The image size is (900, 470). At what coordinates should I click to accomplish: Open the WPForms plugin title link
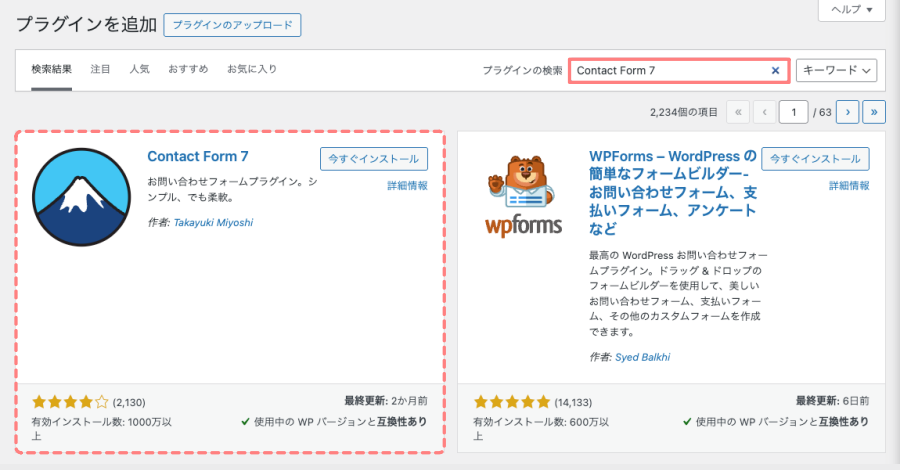coord(673,192)
